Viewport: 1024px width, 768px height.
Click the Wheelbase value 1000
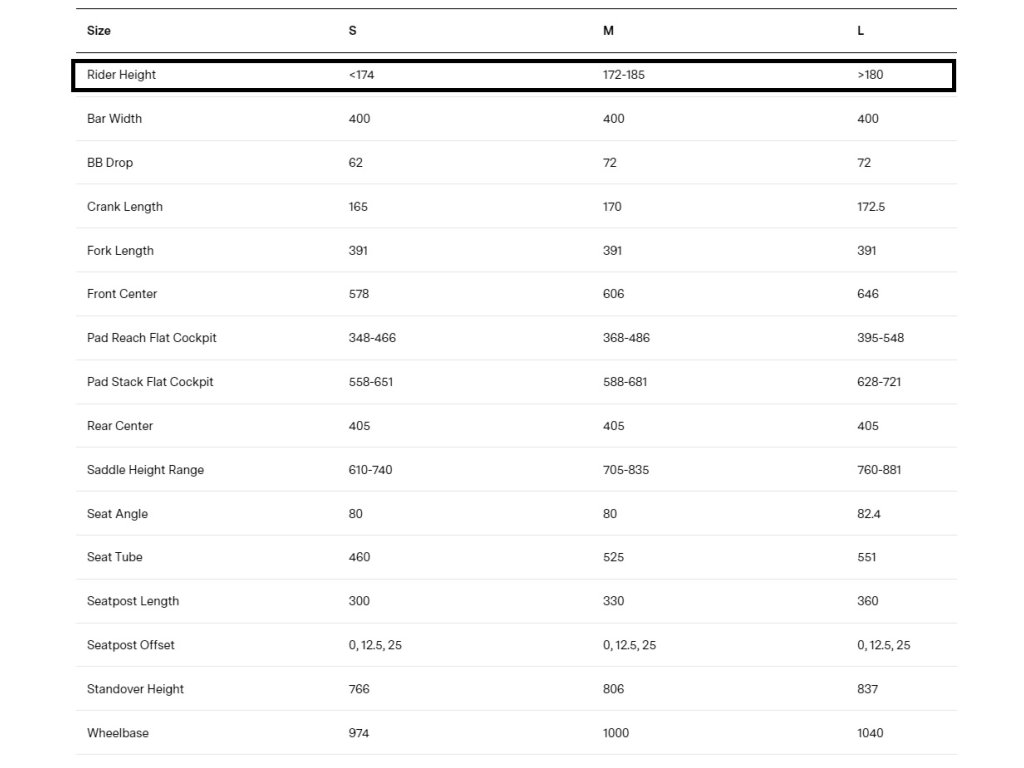(x=616, y=733)
